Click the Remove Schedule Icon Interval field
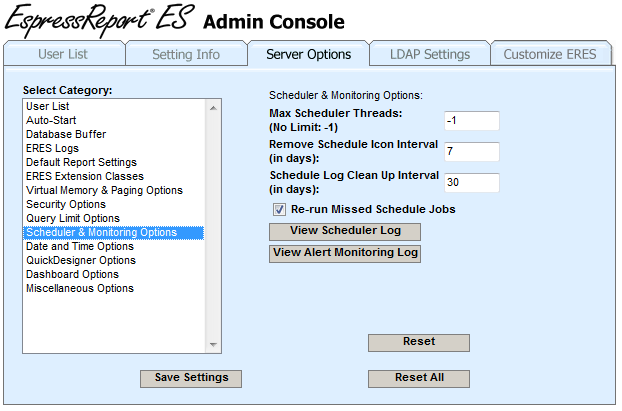 [472, 152]
